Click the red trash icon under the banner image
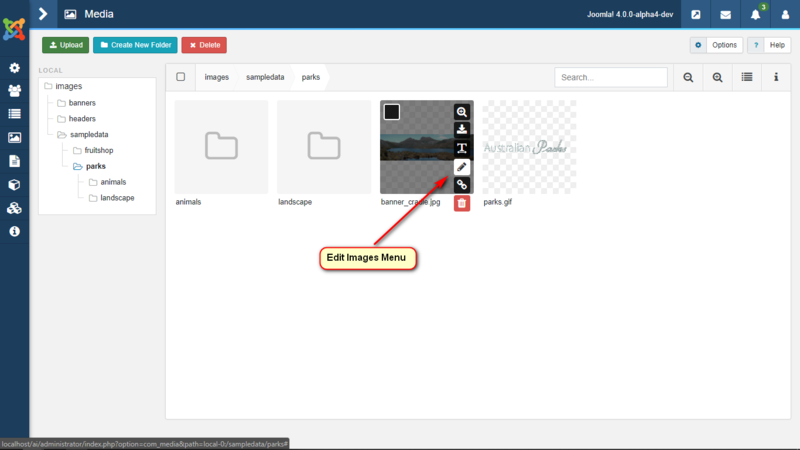Screen dimensions: 800x450 click(461, 203)
